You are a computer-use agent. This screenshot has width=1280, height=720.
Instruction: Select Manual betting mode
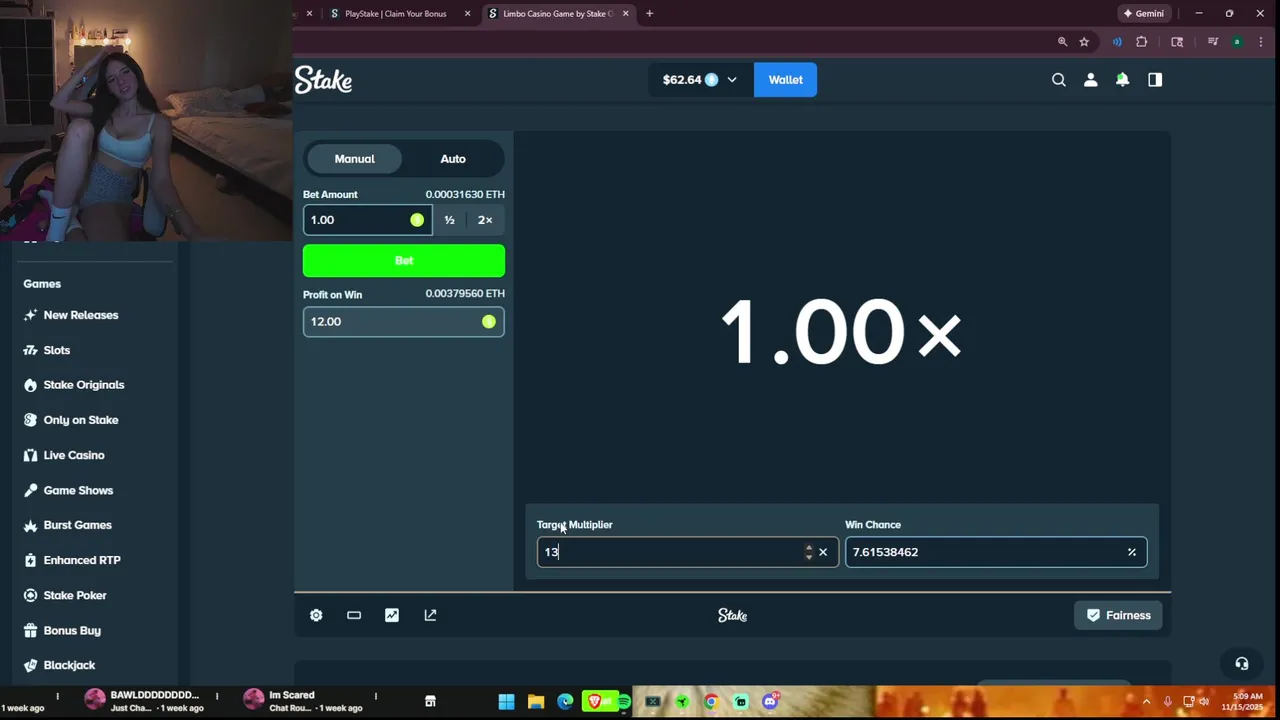pyautogui.click(x=355, y=159)
